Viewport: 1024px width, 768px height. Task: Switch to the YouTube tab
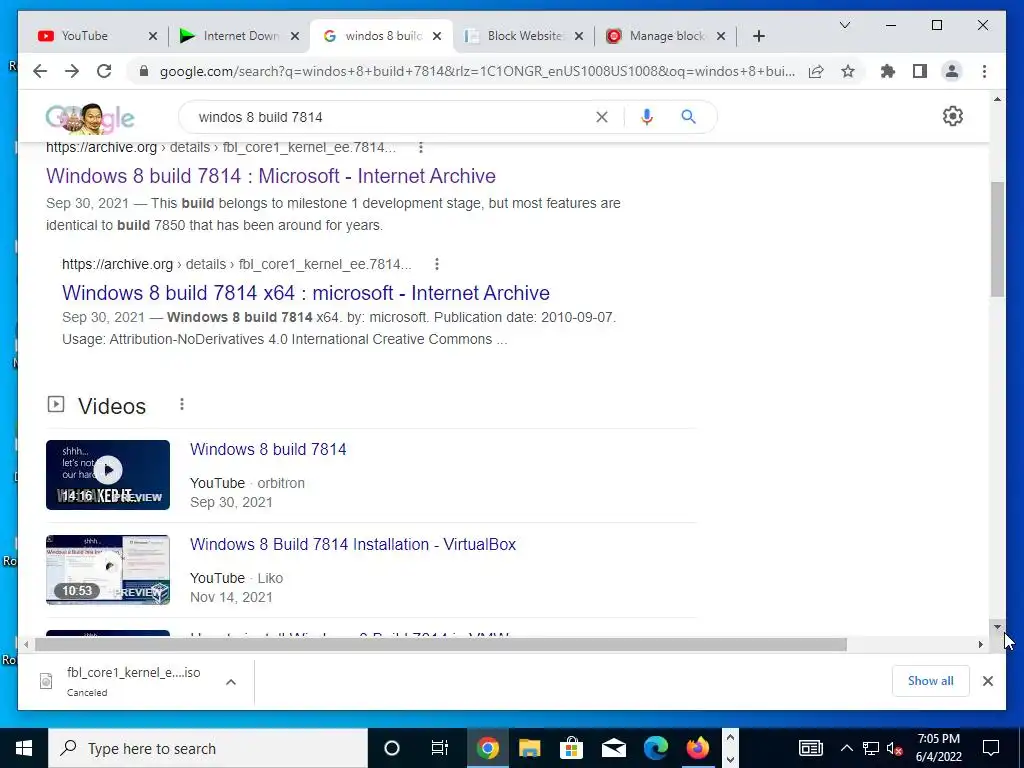coord(85,36)
